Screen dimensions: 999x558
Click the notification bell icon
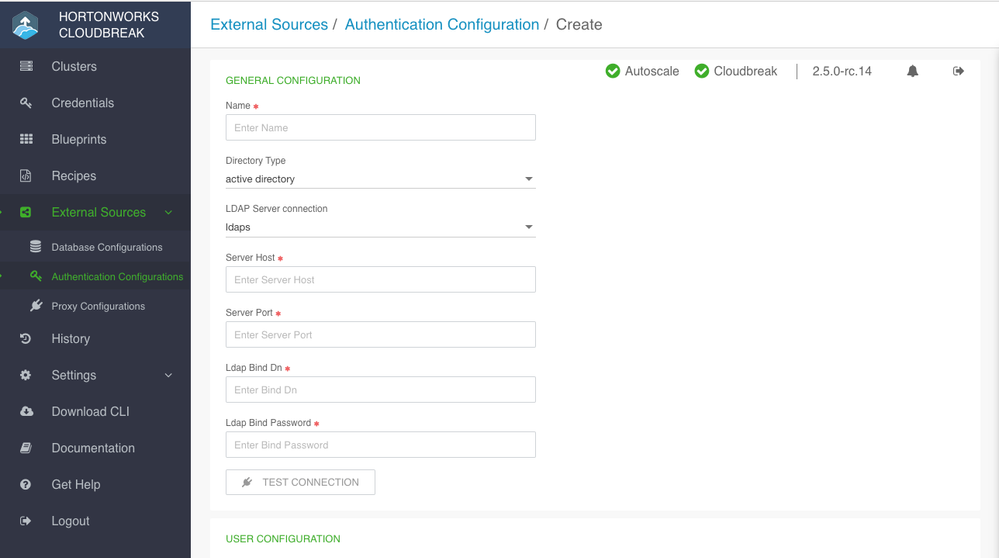pyautogui.click(x=912, y=71)
